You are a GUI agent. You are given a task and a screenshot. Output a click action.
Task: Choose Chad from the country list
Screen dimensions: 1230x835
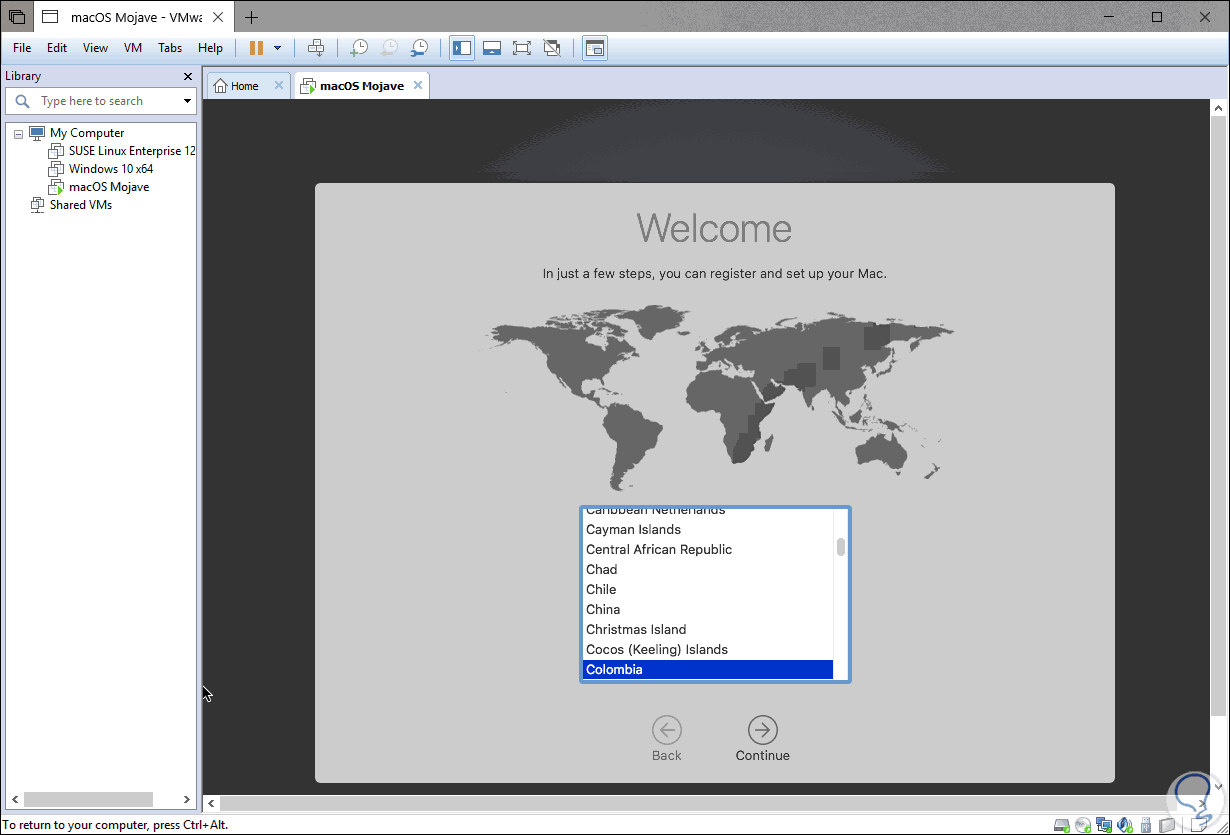707,569
